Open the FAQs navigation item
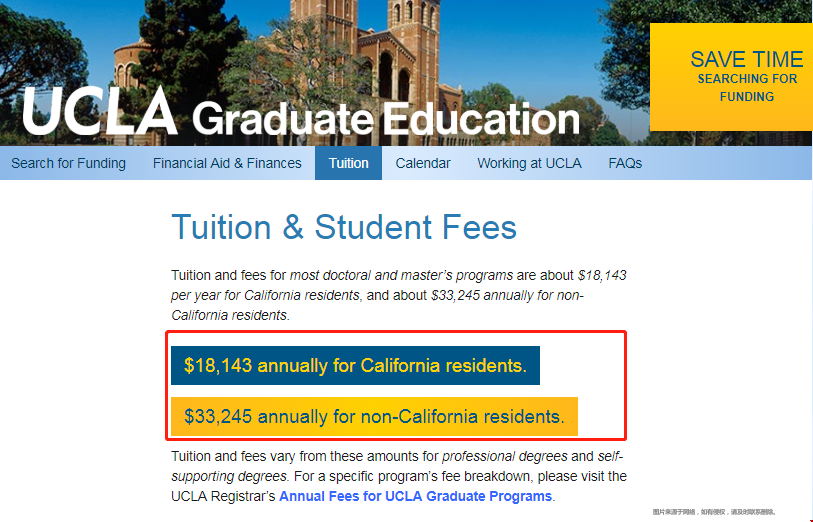This screenshot has width=813, height=522. pyautogui.click(x=625, y=163)
